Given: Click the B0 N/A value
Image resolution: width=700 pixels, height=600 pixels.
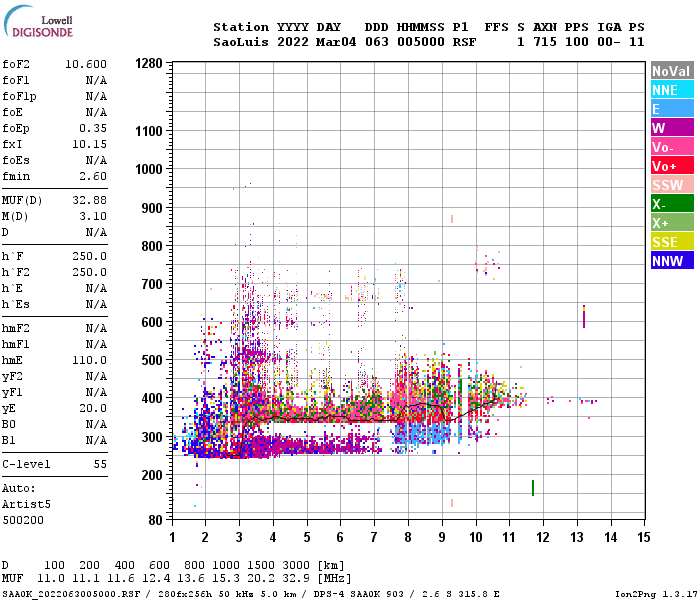Looking at the screenshot, I should (x=96, y=425).
